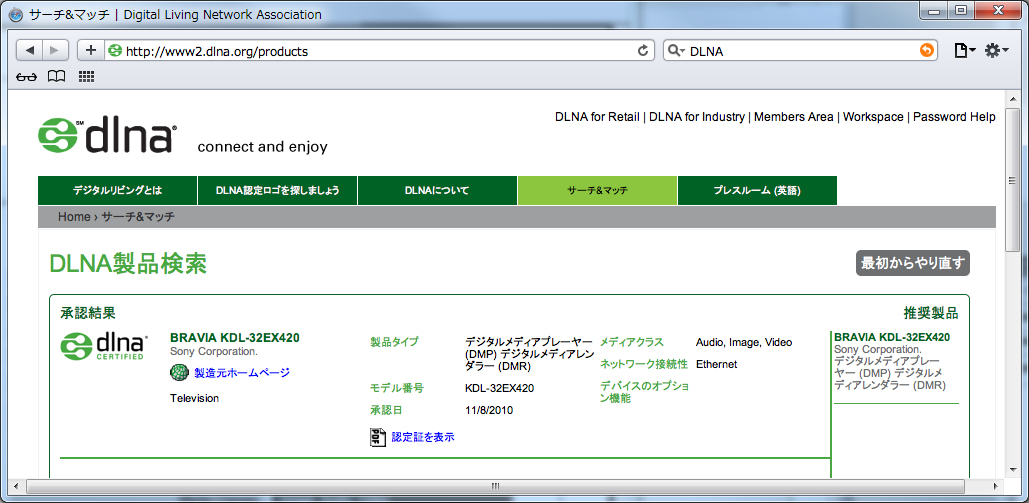Click the ネットワーク接続性 label

[x=644, y=364]
